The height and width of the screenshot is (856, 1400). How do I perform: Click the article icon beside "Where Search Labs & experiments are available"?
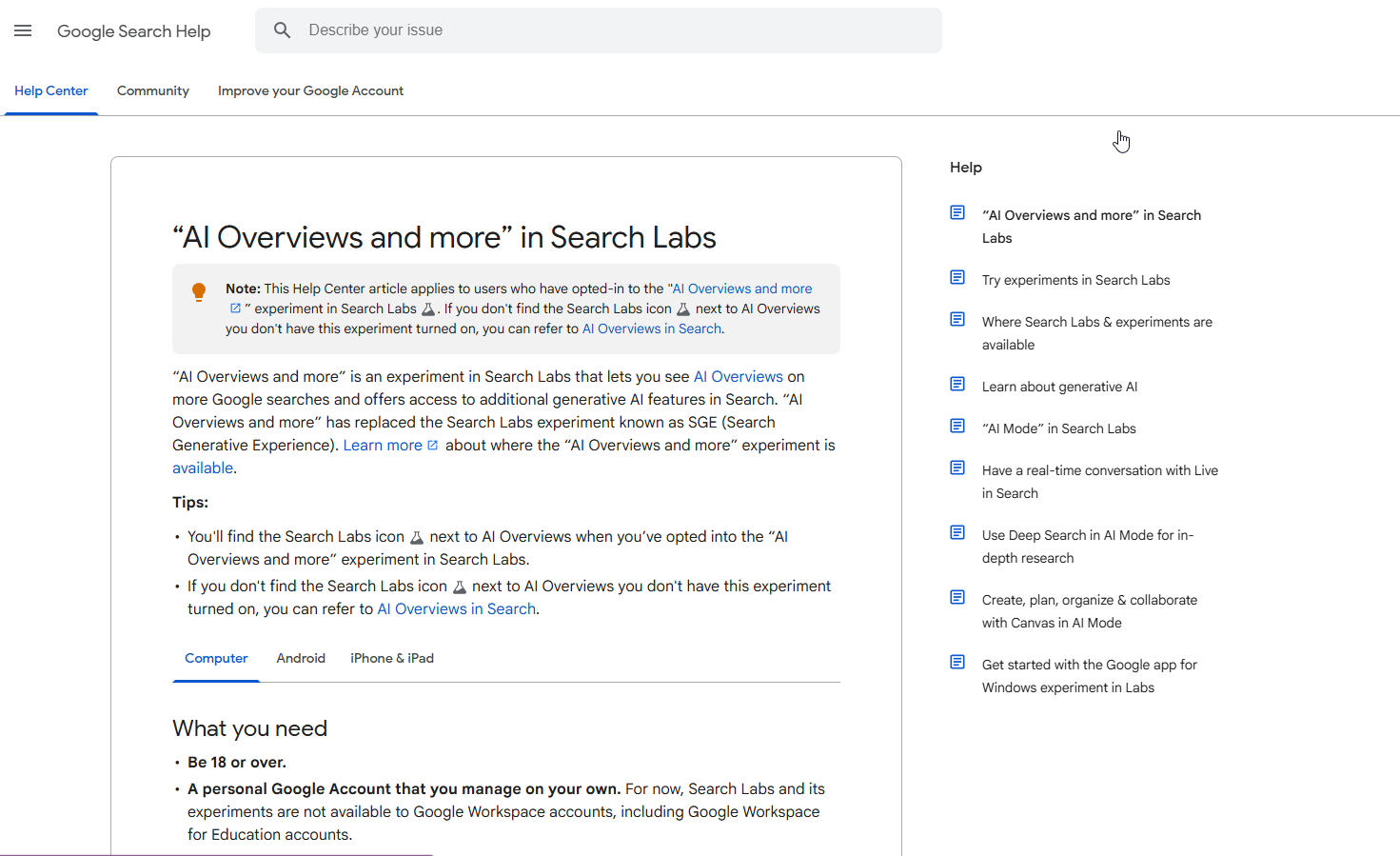tap(957, 319)
